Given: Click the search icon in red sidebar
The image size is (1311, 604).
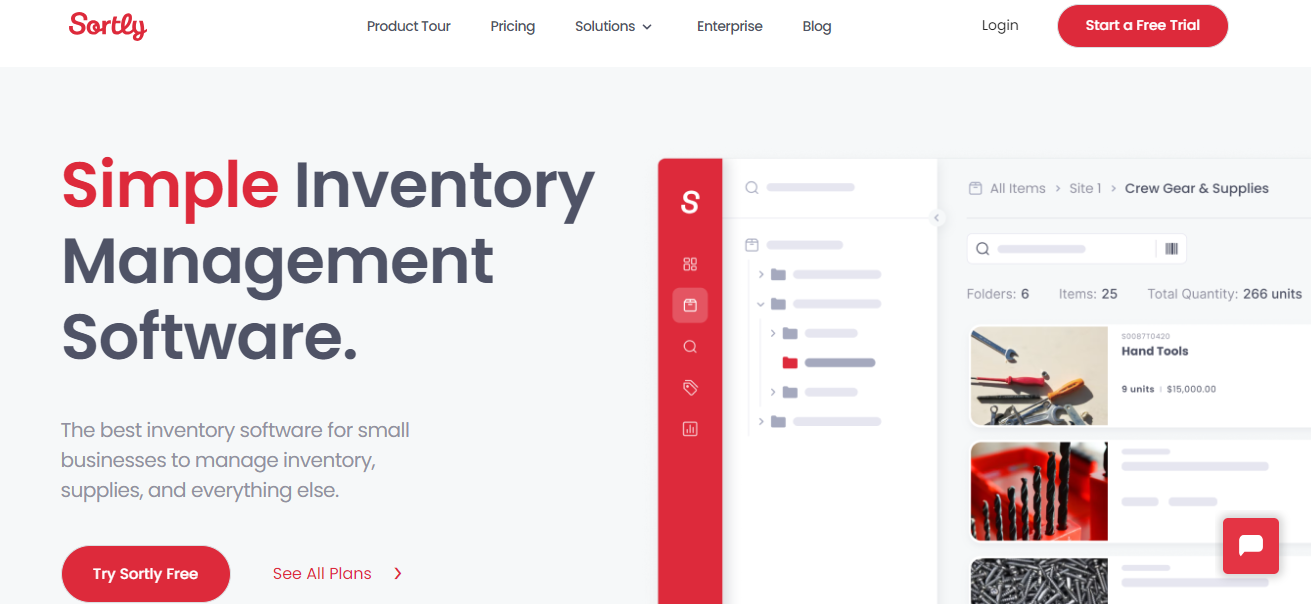Looking at the screenshot, I should [690, 347].
